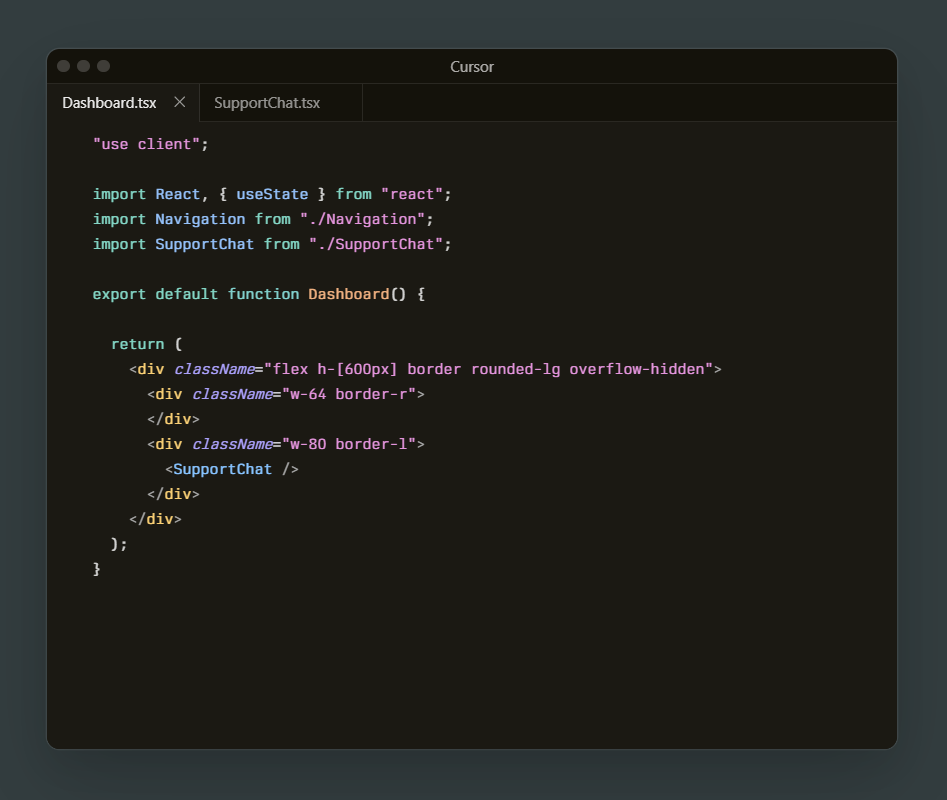This screenshot has height=800, width=947.
Task: Click the "w-80 border-l" class string
Action: click(349, 444)
